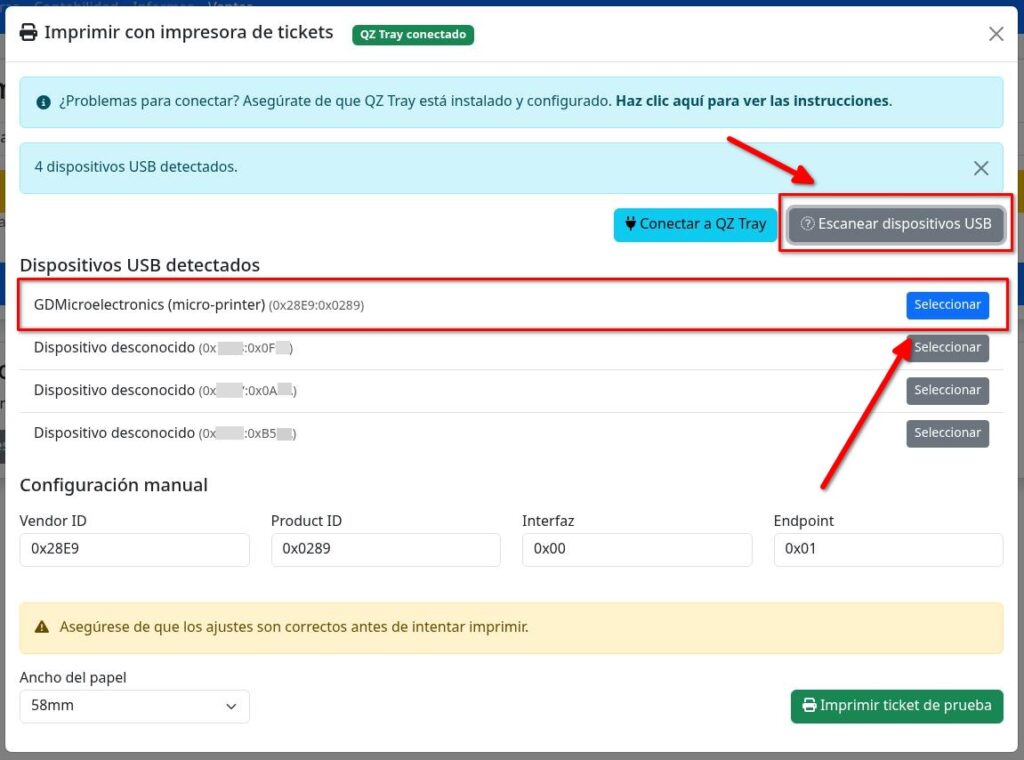Image resolution: width=1024 pixels, height=760 pixels.
Task: Click the Vendor ID input field
Action: coord(134,549)
